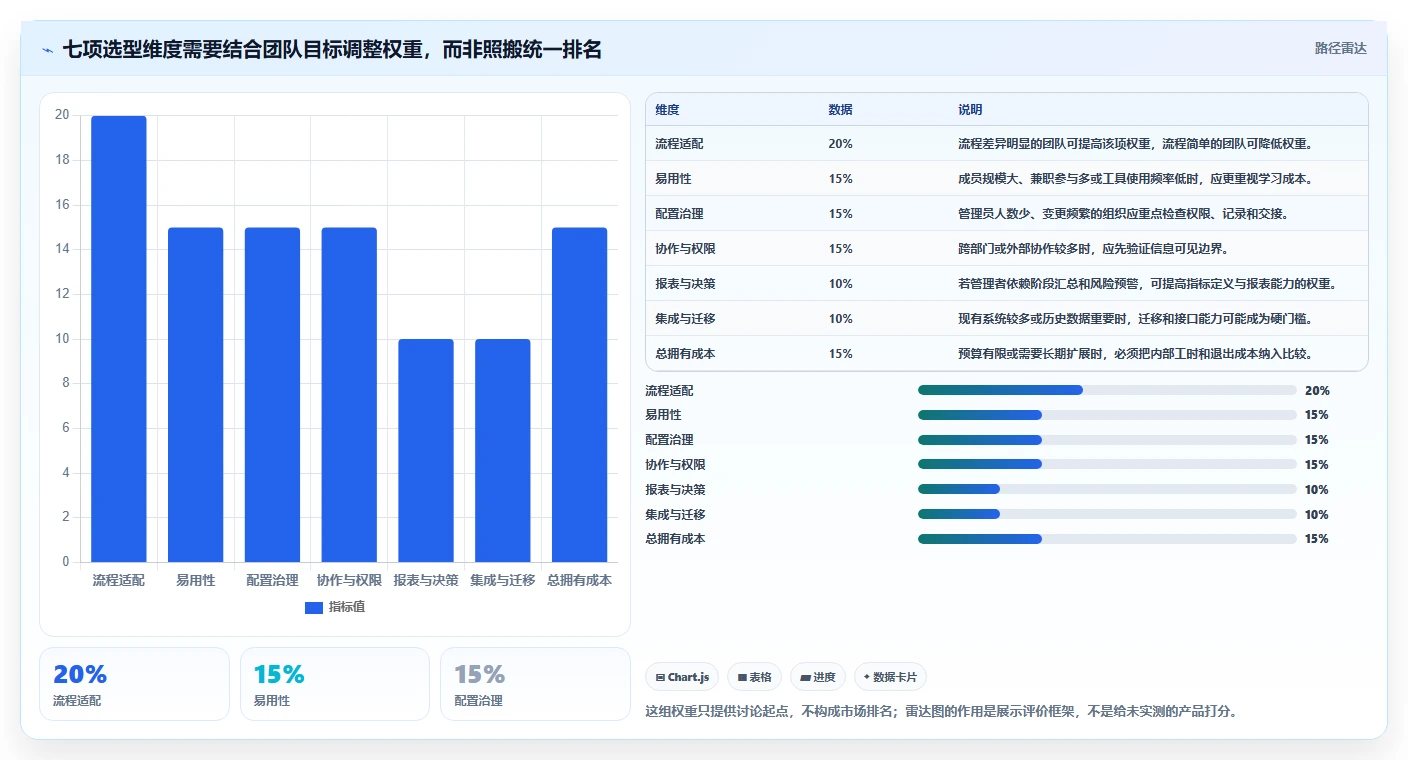The height and width of the screenshot is (760, 1408).
Task: Click the 流程适配 bar in the chart
Action: 119,339
